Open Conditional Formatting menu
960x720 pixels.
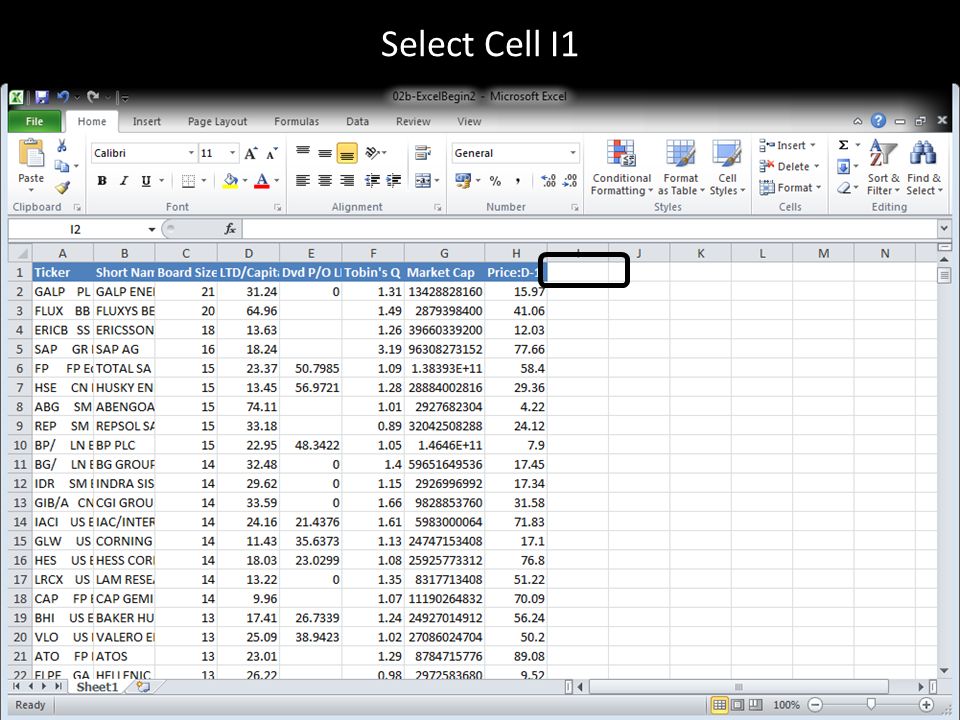click(x=622, y=168)
